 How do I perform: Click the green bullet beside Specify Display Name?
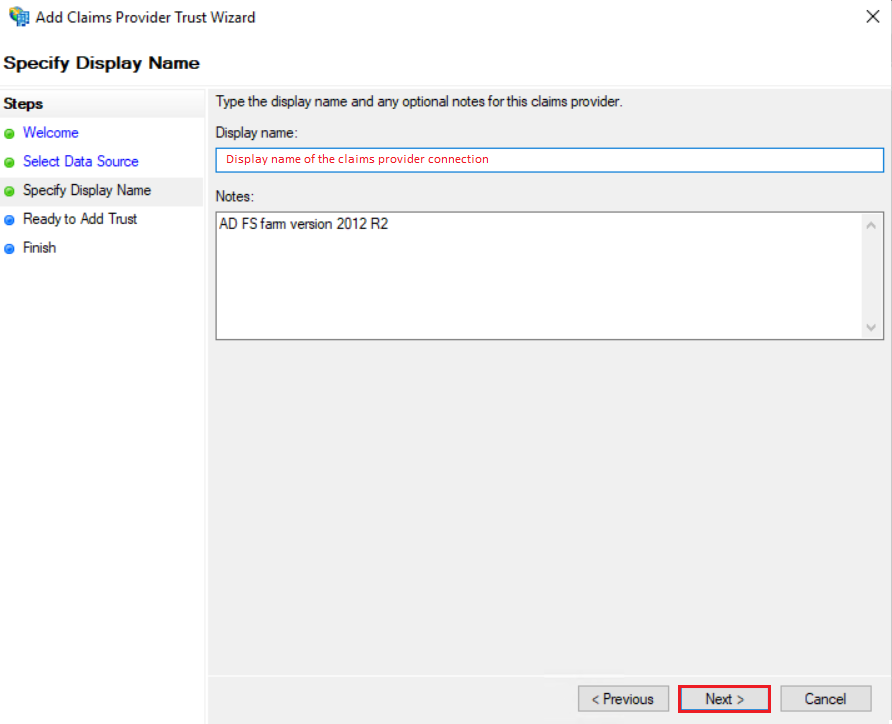(x=9, y=191)
